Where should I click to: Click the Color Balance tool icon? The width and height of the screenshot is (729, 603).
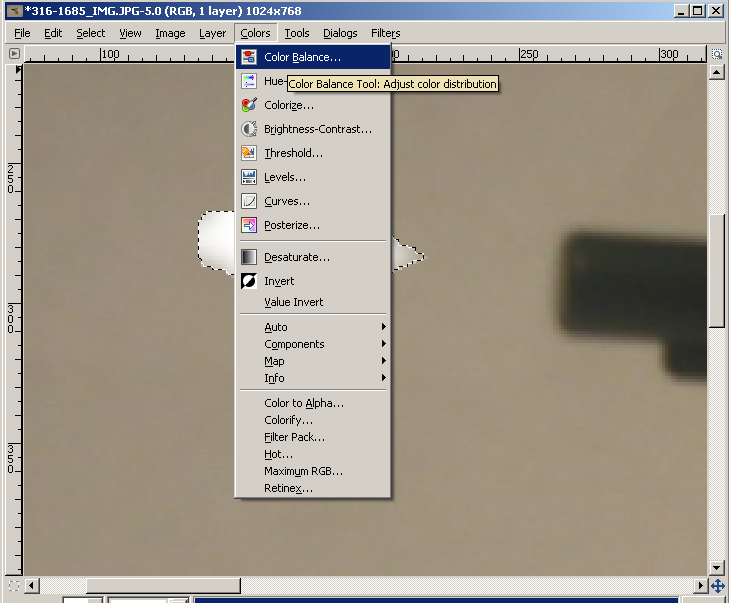pos(249,57)
